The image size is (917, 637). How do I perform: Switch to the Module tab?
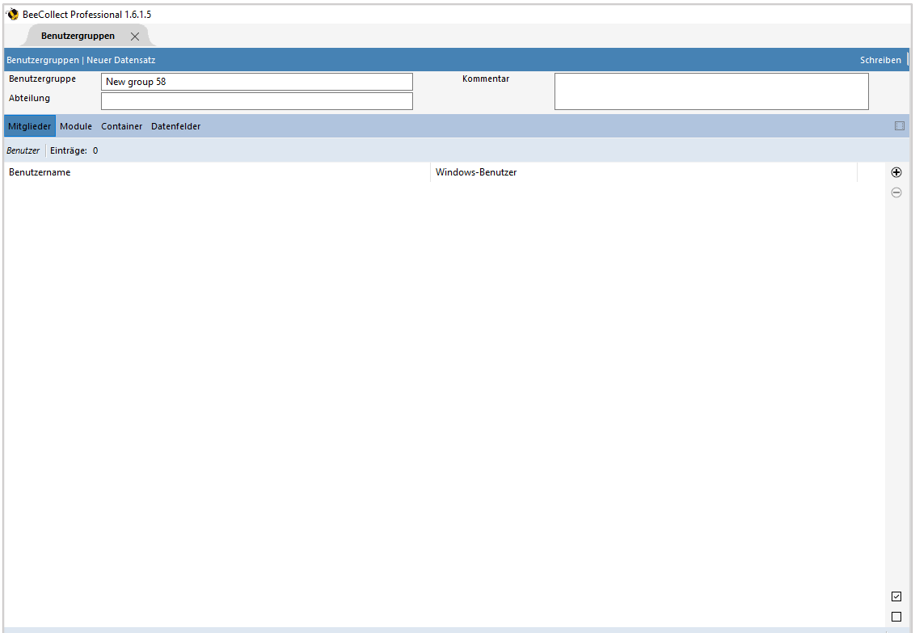coord(75,126)
